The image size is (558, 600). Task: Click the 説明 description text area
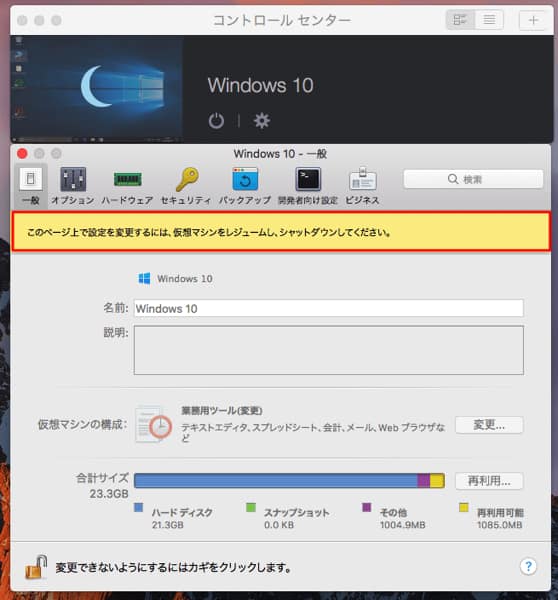click(328, 350)
